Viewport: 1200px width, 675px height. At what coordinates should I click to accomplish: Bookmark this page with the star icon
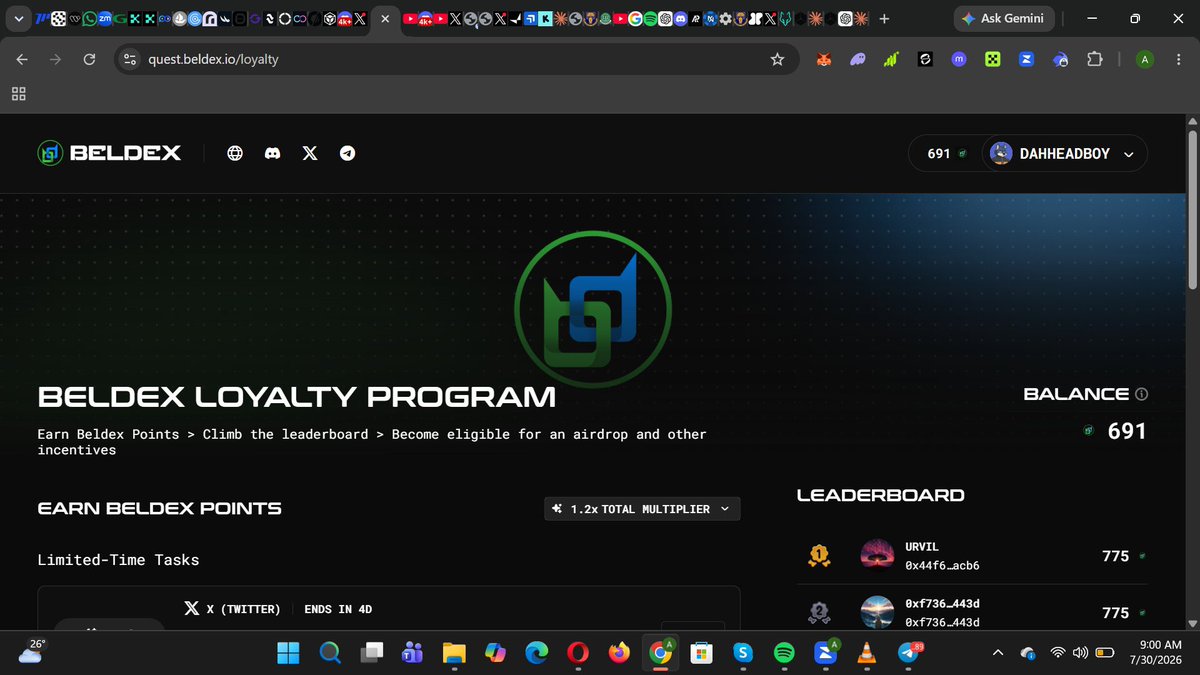(x=777, y=59)
